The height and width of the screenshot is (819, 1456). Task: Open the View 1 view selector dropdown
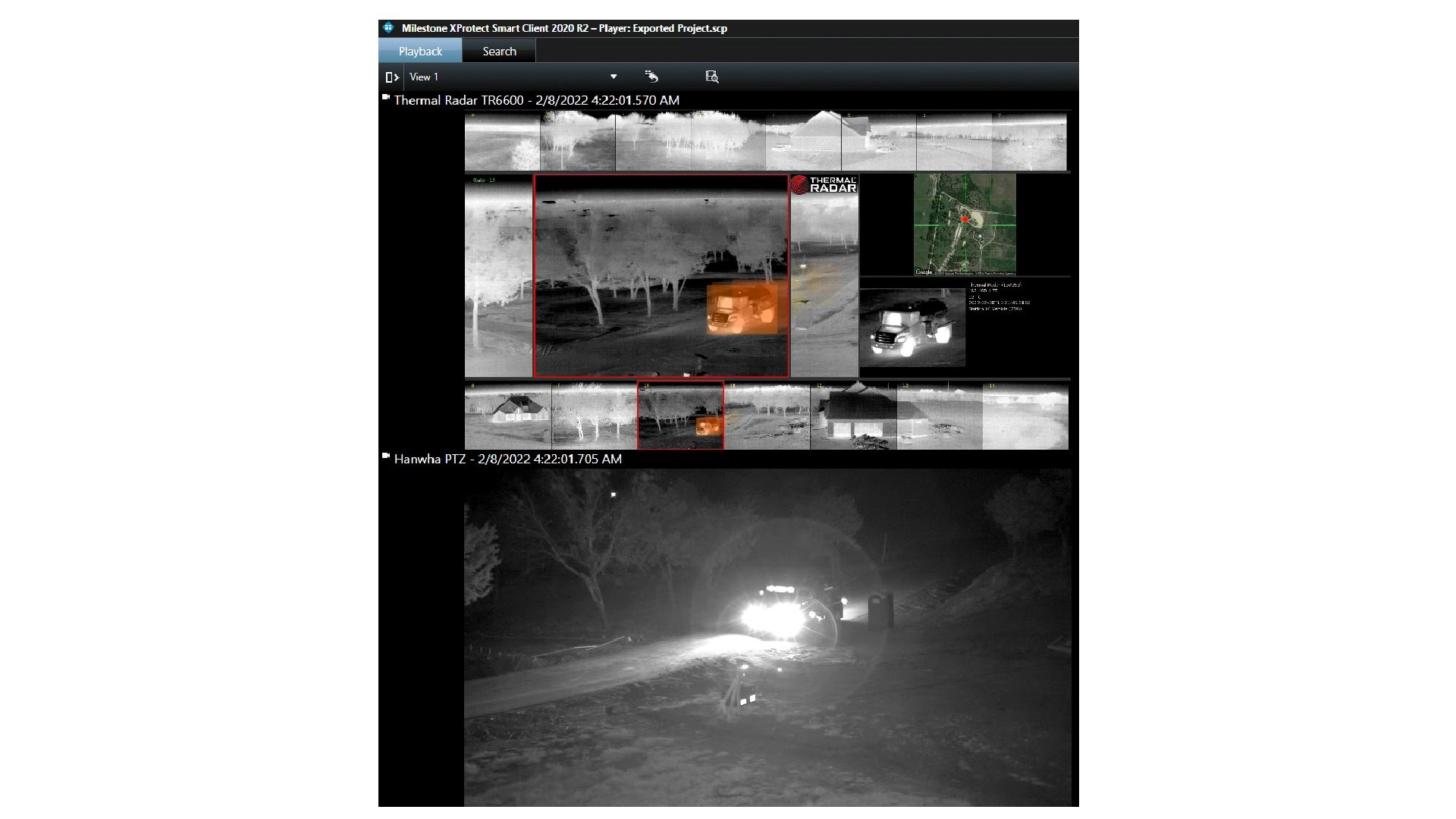[513, 77]
